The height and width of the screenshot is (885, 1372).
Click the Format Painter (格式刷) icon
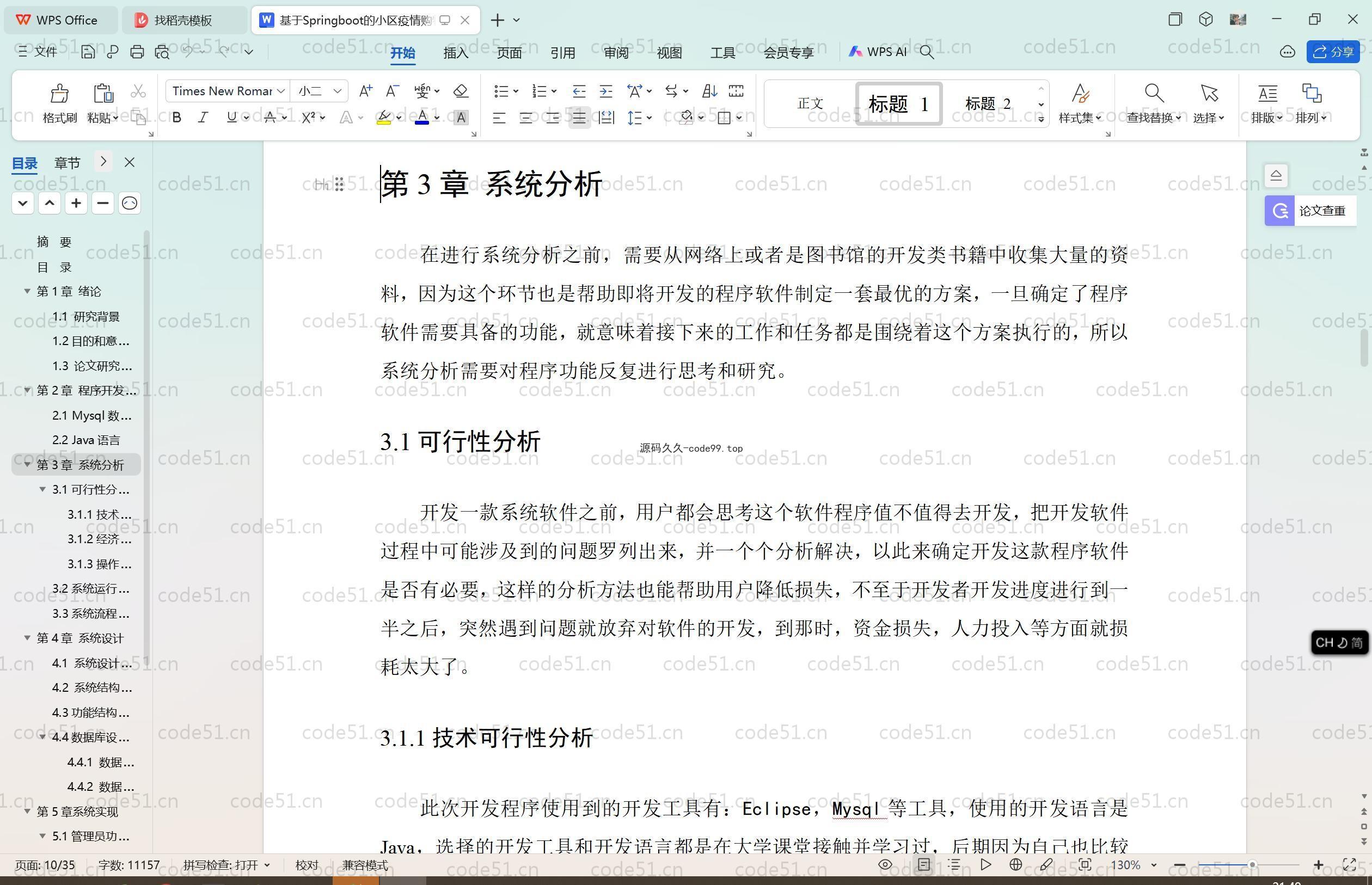coord(60,93)
